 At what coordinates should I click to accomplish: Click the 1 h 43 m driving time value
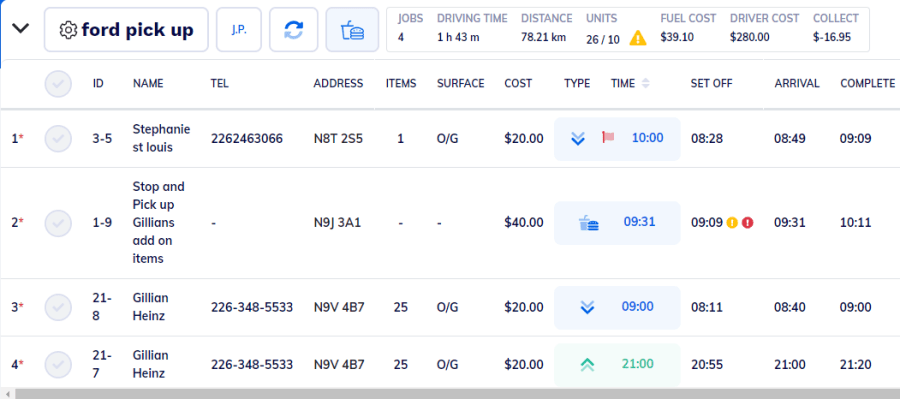(x=458, y=38)
